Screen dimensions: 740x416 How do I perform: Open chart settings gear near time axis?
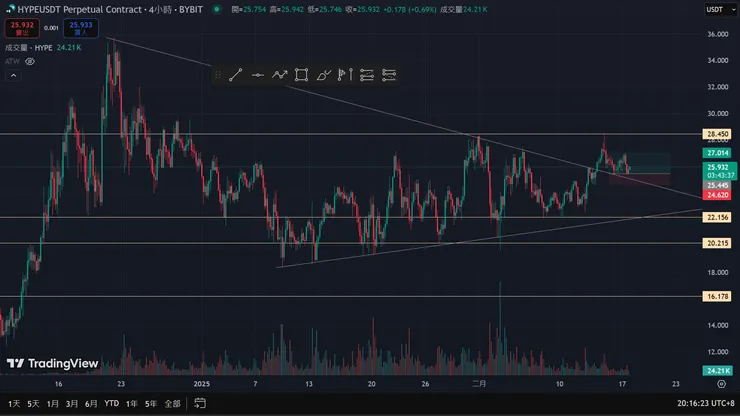point(722,384)
